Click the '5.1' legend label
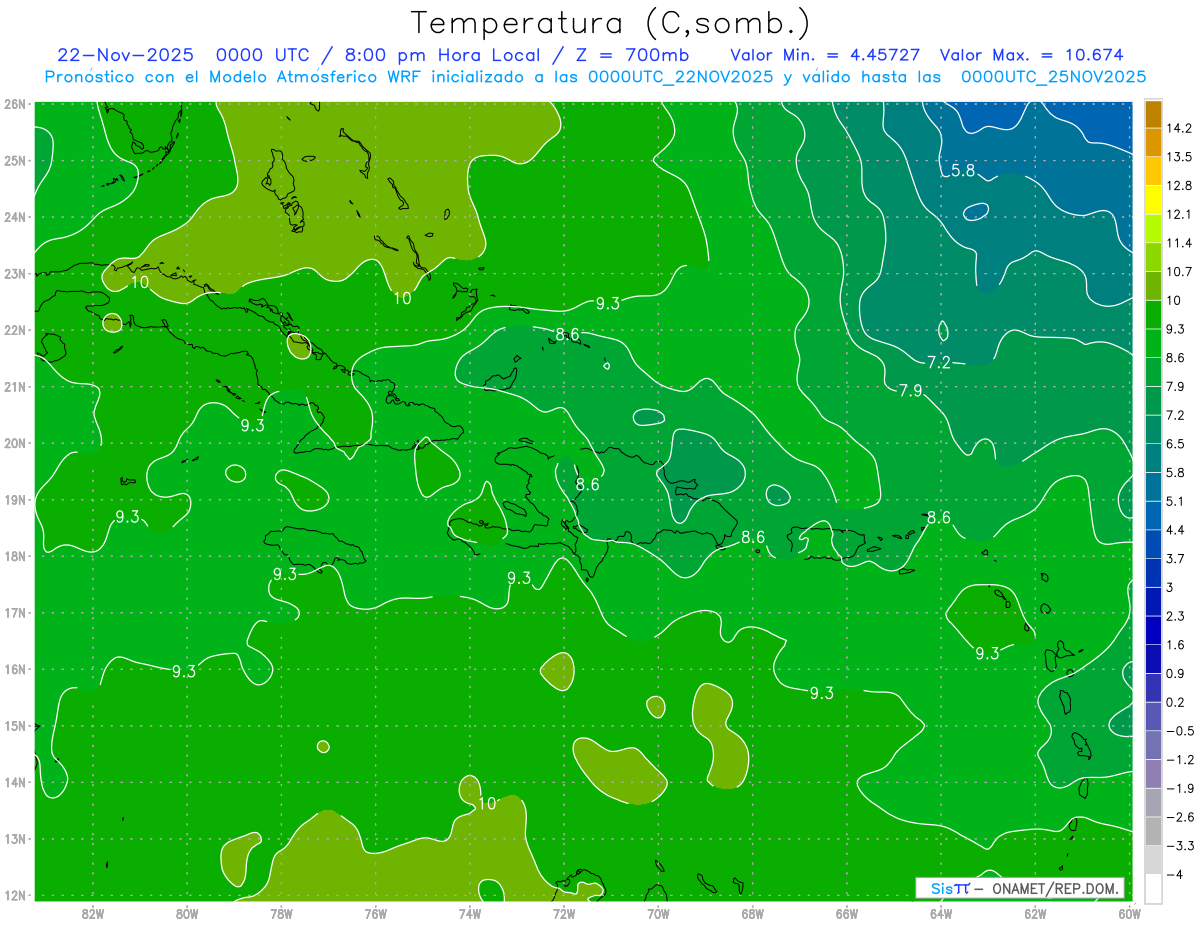 click(1175, 501)
